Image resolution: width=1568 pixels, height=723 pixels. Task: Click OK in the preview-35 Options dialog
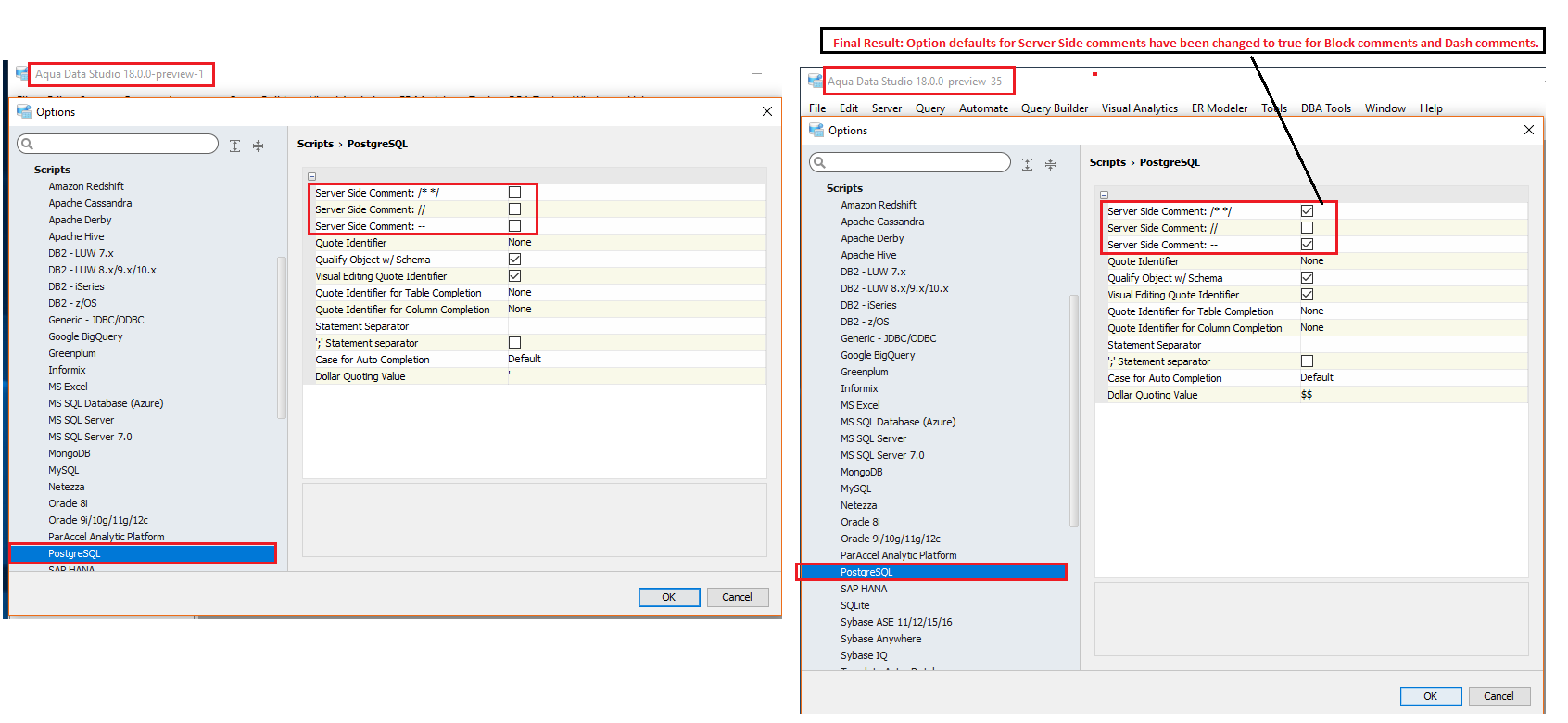1431,696
